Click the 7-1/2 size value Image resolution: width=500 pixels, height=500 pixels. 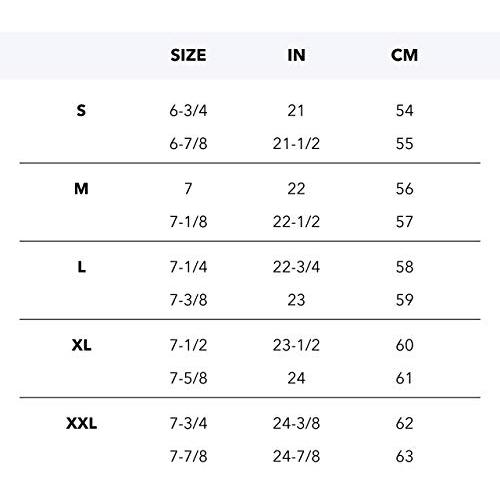pos(188,345)
